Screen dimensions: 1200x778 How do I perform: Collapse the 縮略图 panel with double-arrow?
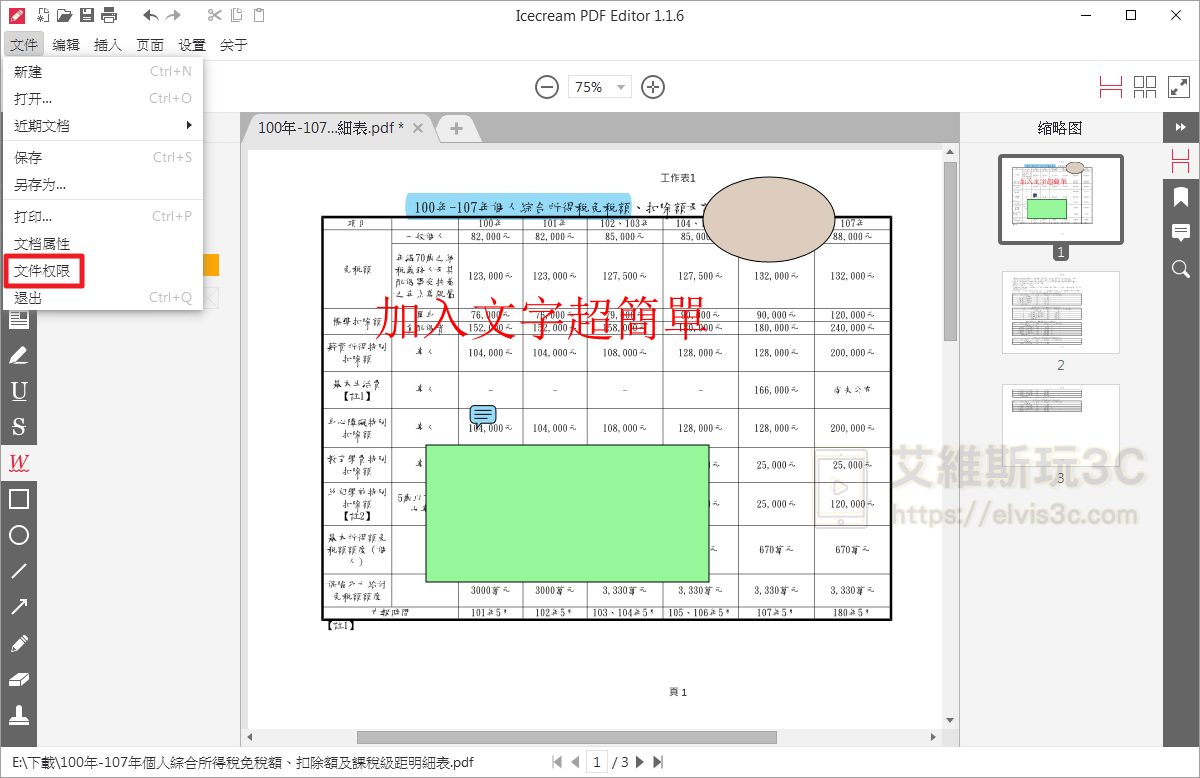(x=1181, y=127)
